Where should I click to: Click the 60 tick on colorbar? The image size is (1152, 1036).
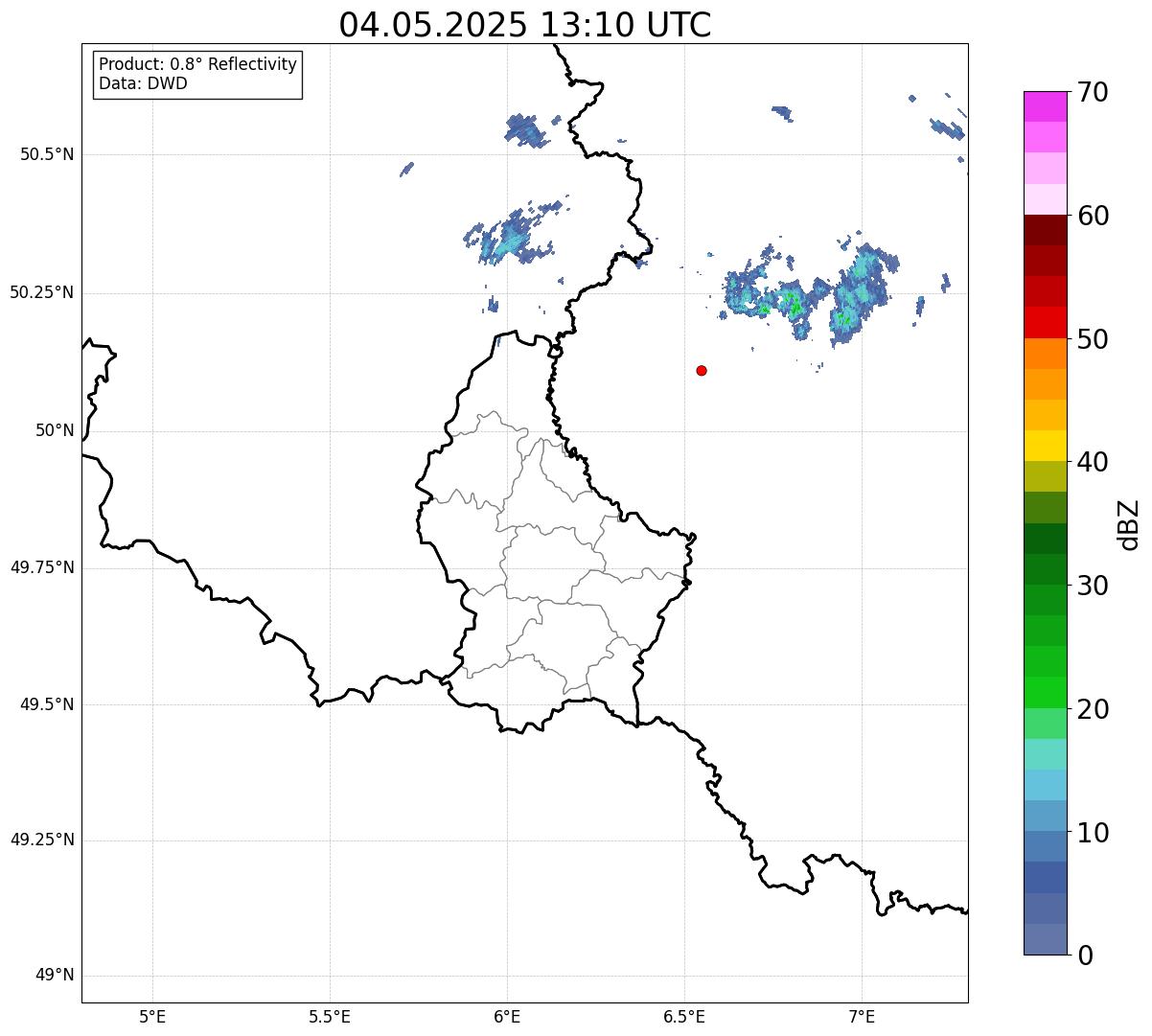coord(1092,216)
